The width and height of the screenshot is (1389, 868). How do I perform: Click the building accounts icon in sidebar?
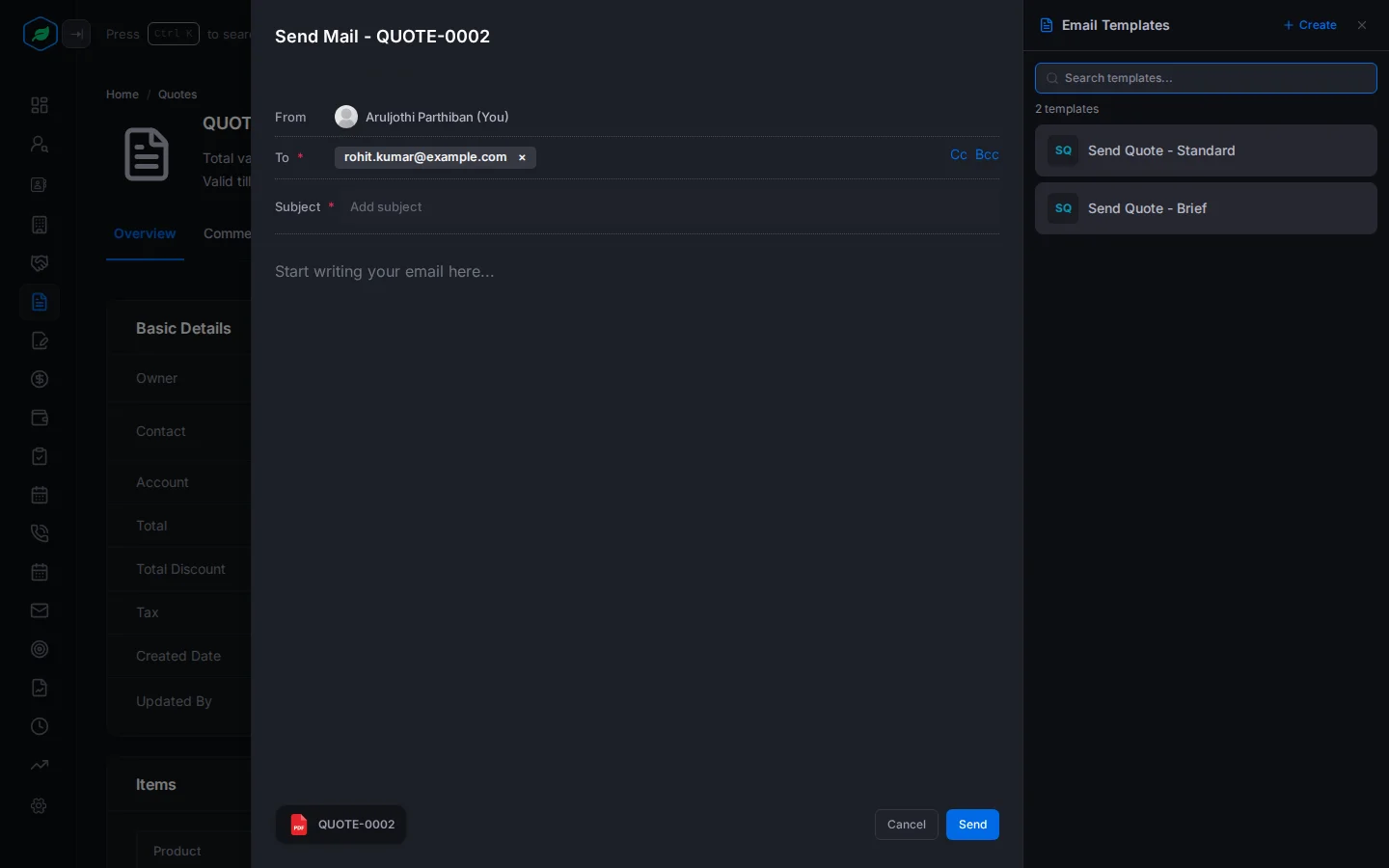(x=40, y=225)
